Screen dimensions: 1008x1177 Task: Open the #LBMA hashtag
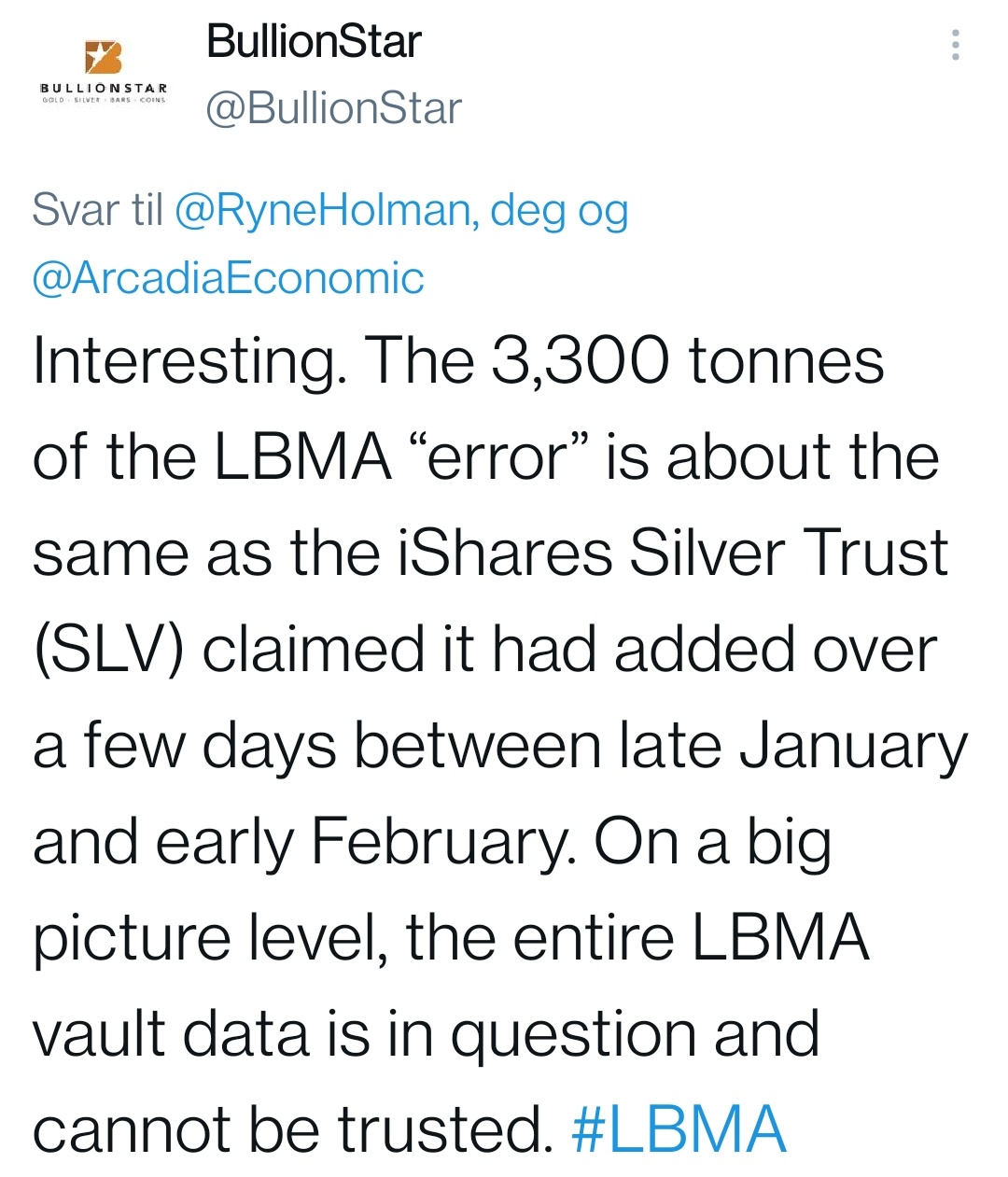[x=679, y=1129]
